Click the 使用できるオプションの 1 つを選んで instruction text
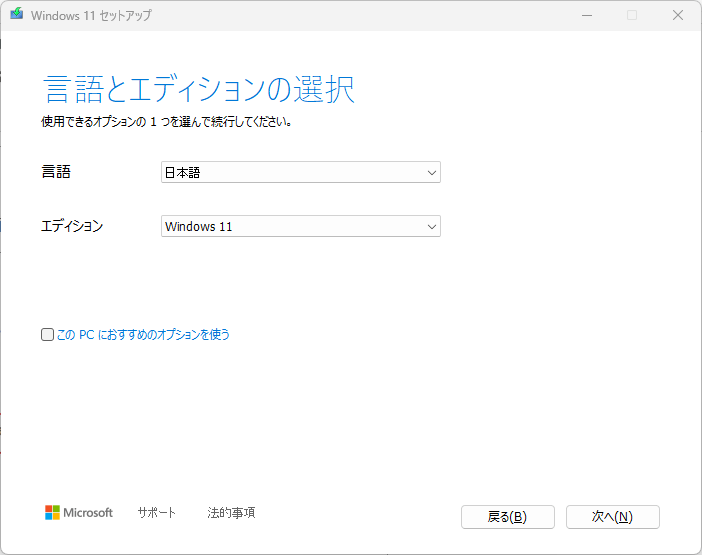This screenshot has width=702, height=555. 167,121
